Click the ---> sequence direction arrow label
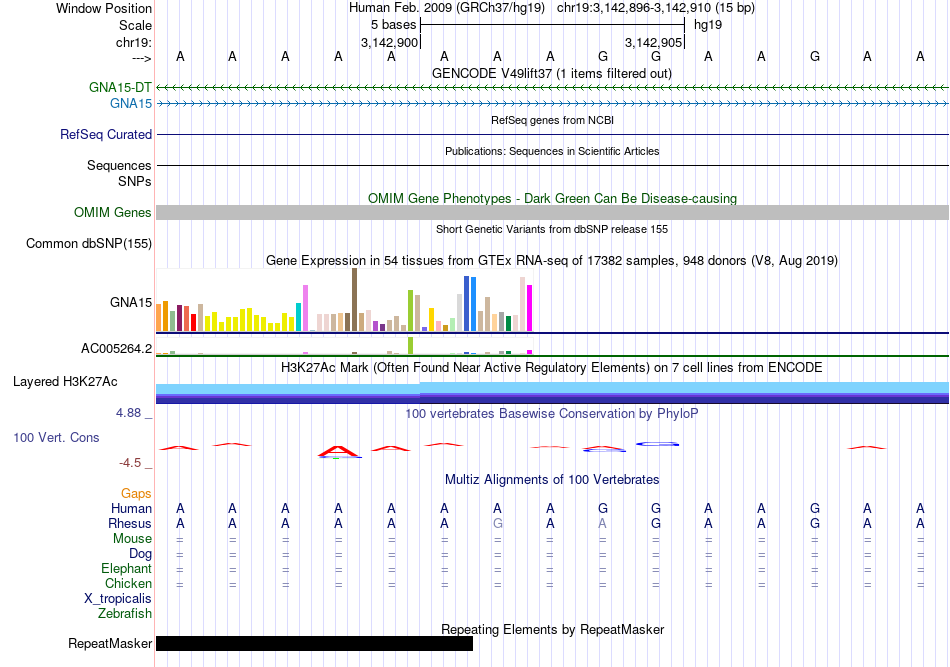 click(141, 58)
